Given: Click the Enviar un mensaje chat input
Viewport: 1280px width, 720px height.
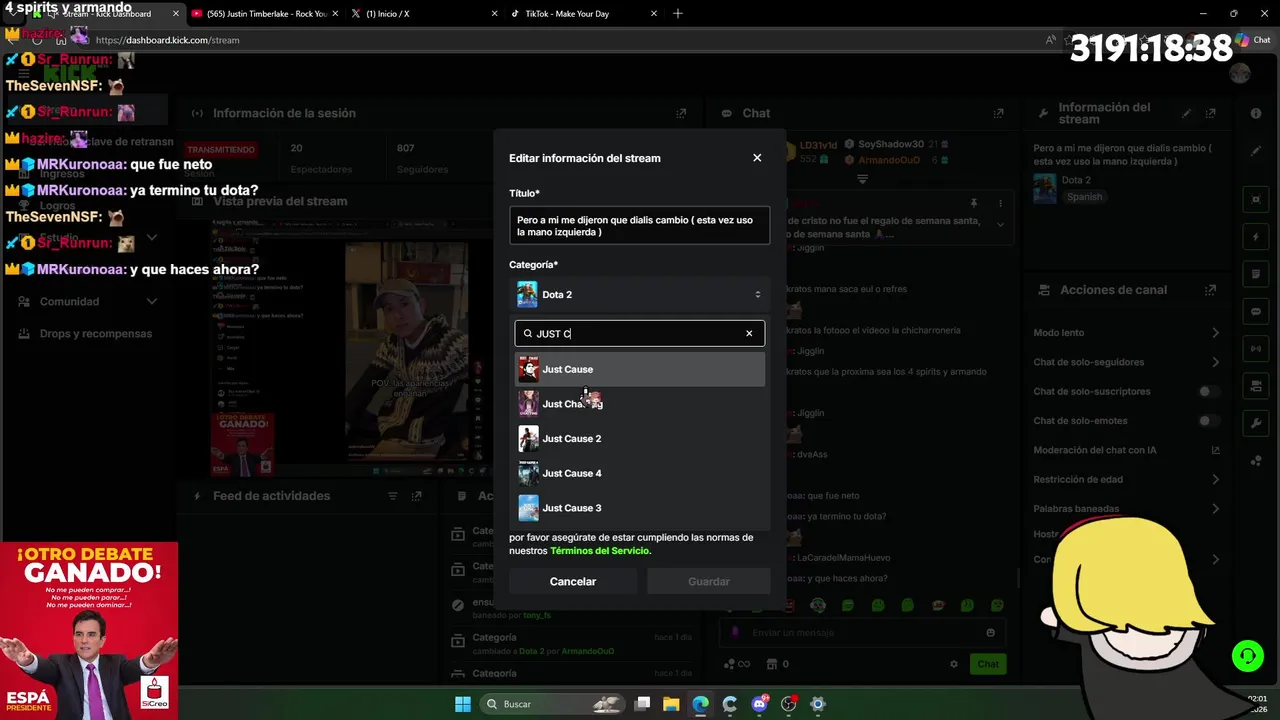Looking at the screenshot, I should tap(860, 633).
